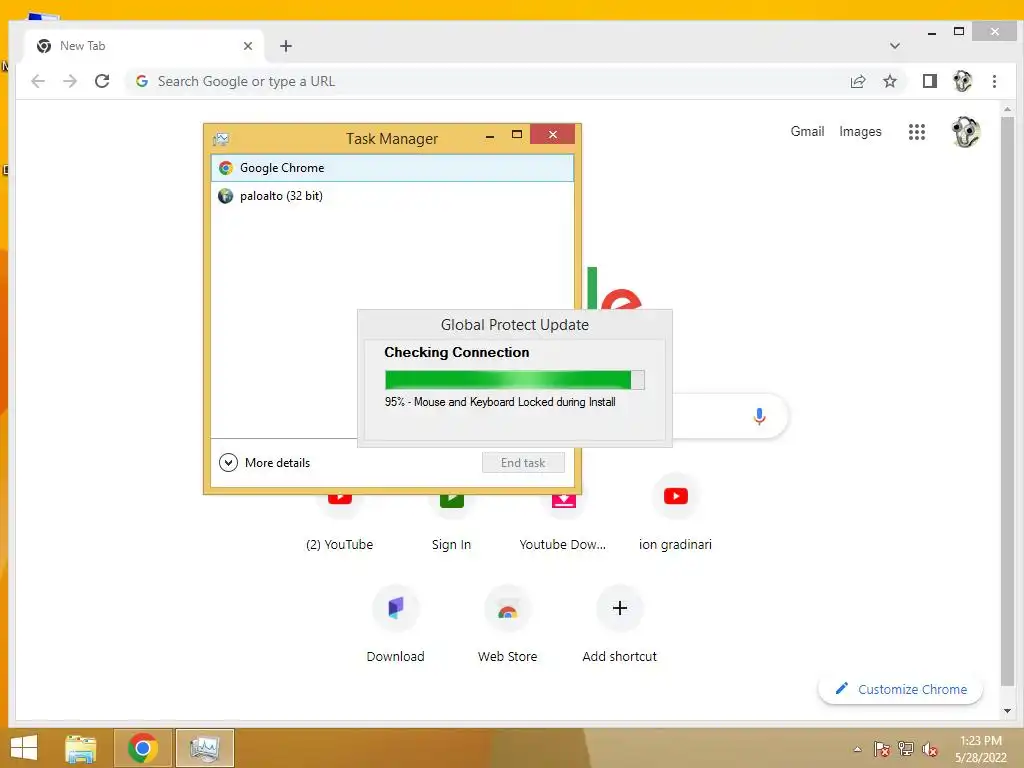Open File Explorer from taskbar
Image resolution: width=1024 pixels, height=768 pixels.
pos(81,748)
